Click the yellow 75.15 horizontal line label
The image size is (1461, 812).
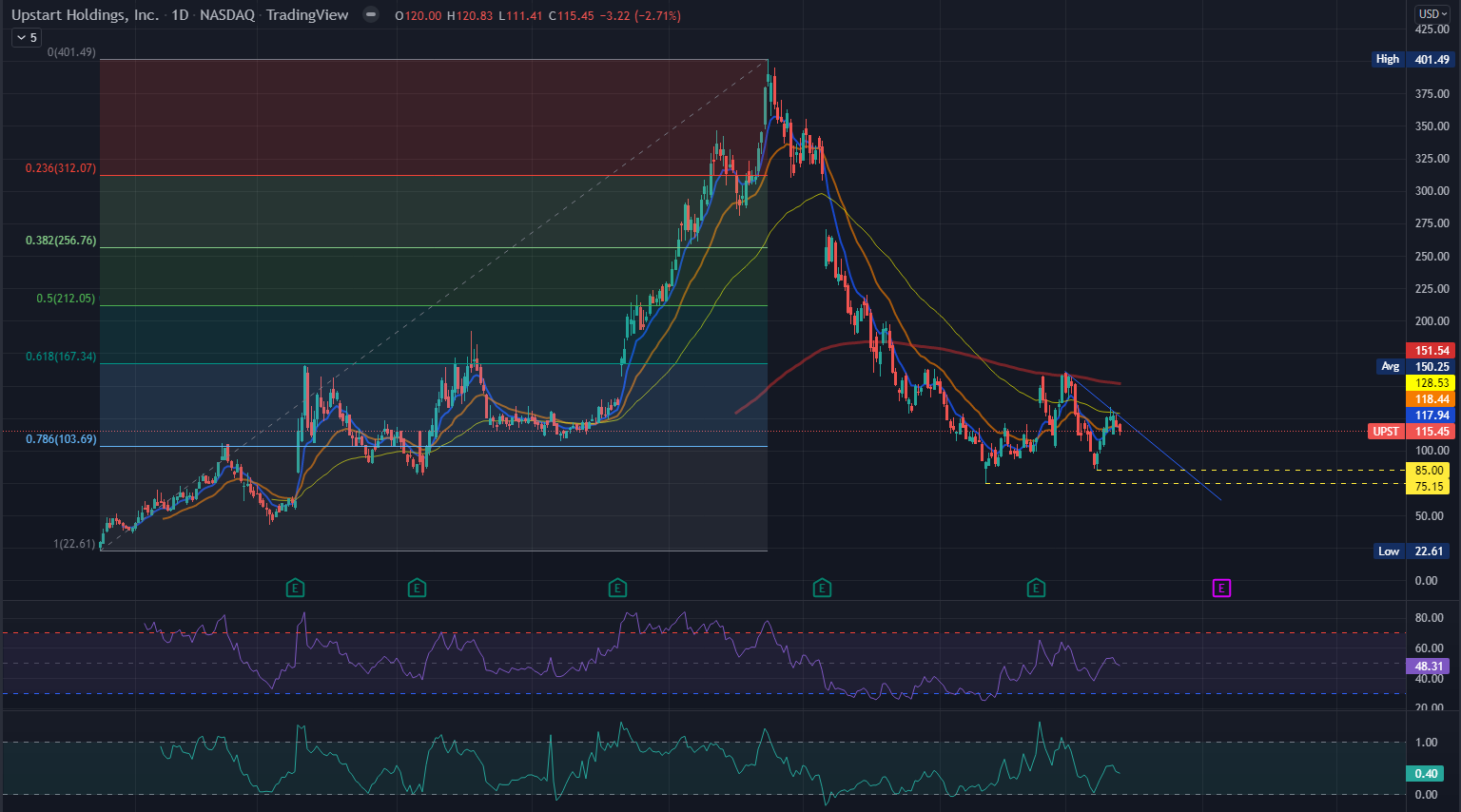click(x=1430, y=487)
